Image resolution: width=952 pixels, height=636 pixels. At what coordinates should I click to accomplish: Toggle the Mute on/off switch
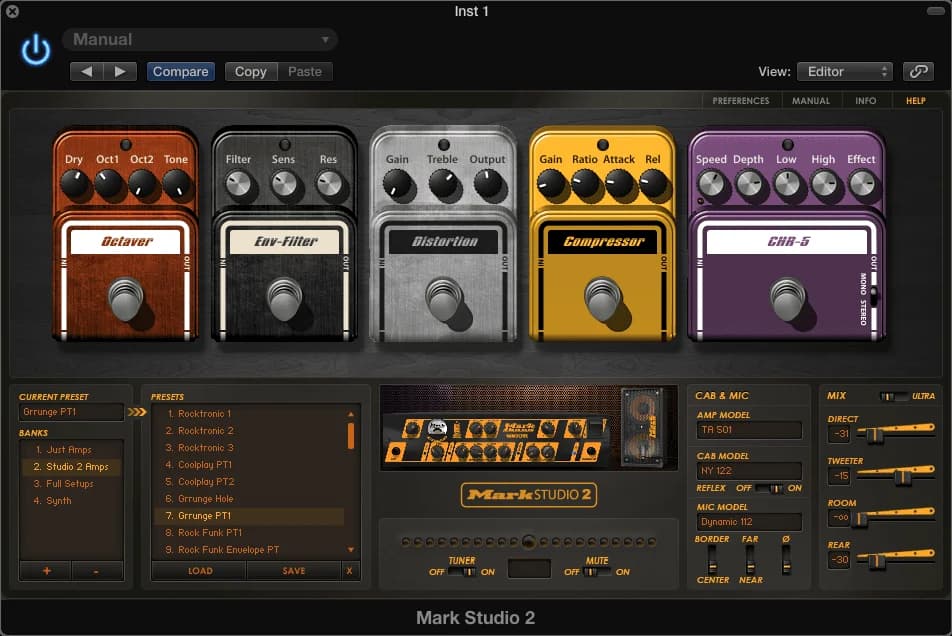pos(597,571)
